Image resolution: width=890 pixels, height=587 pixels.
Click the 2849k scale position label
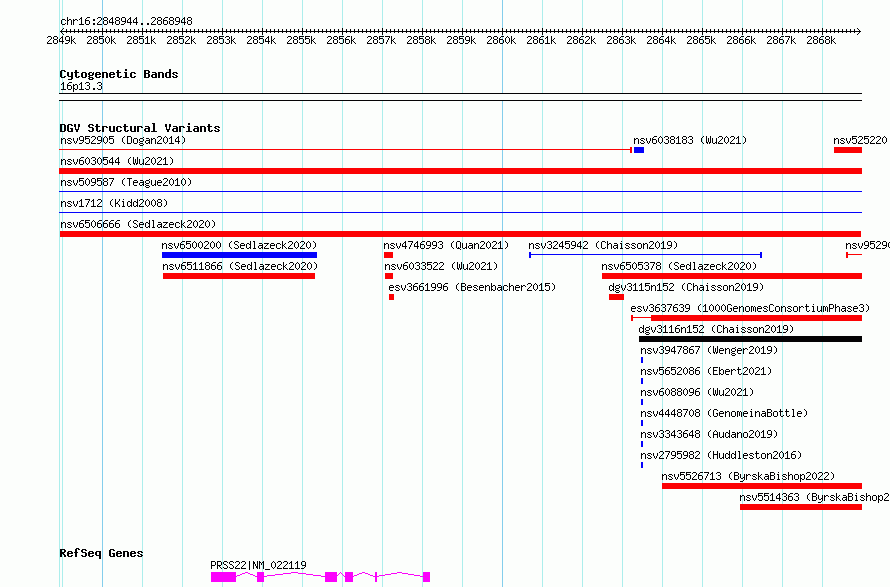(x=61, y=40)
